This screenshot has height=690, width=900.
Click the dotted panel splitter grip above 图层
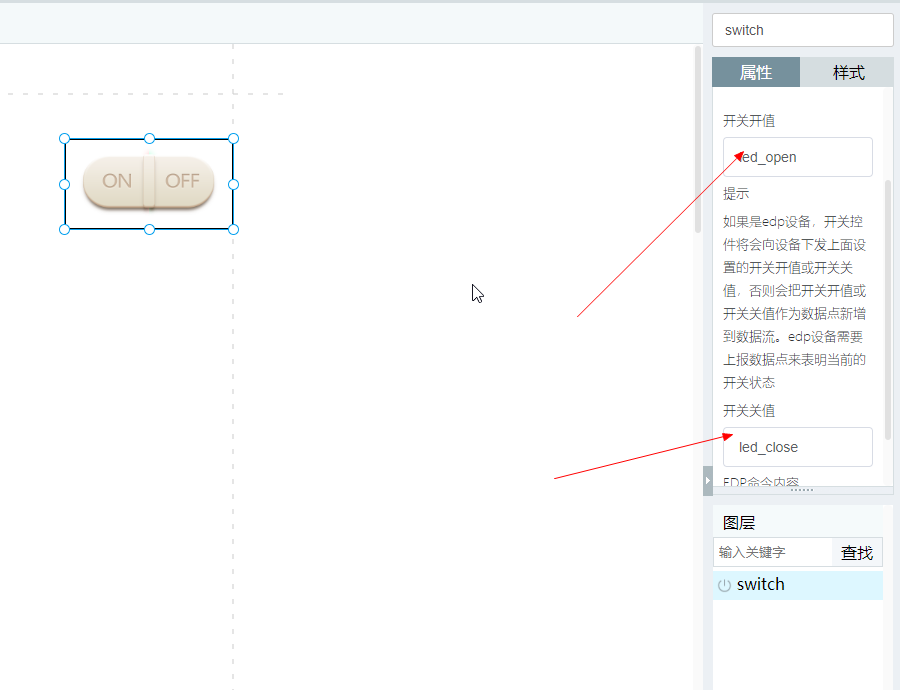coord(802,490)
